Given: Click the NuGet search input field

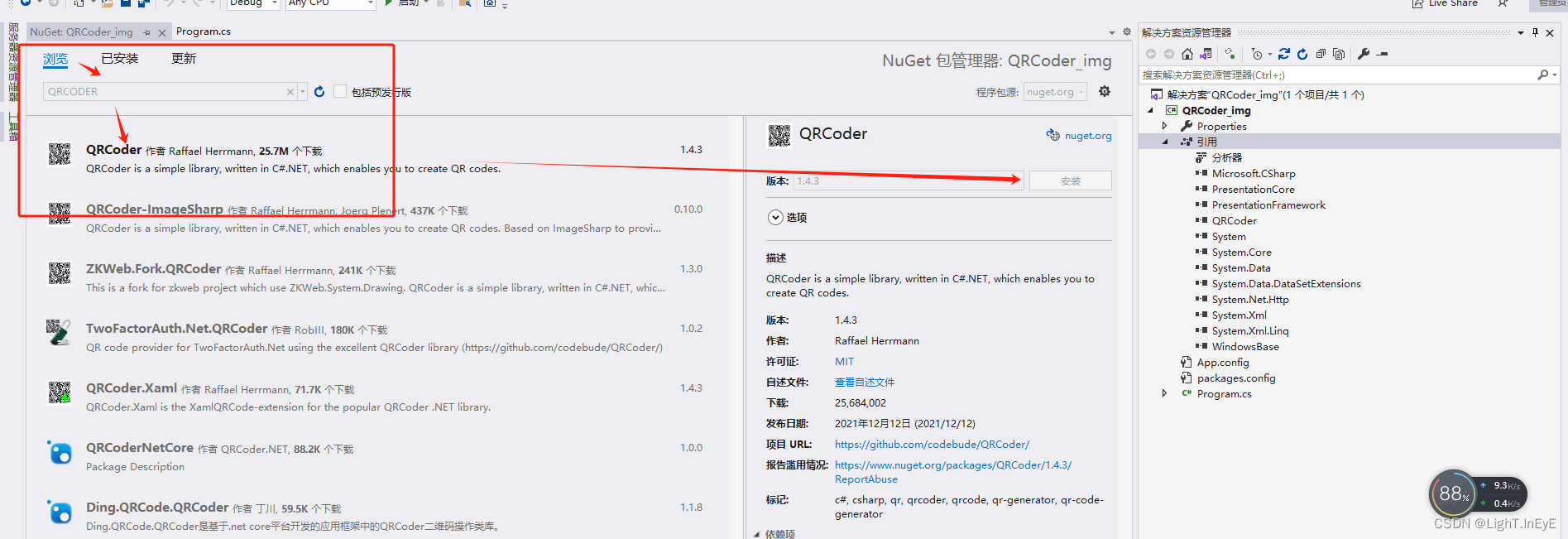Looking at the screenshot, I should pos(165,92).
